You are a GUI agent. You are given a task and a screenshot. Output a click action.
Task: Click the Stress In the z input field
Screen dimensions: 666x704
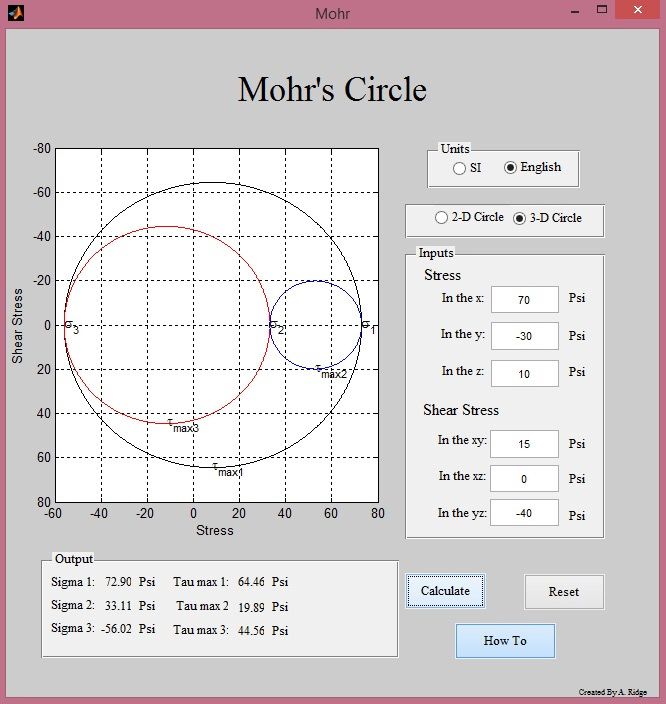[x=525, y=373]
